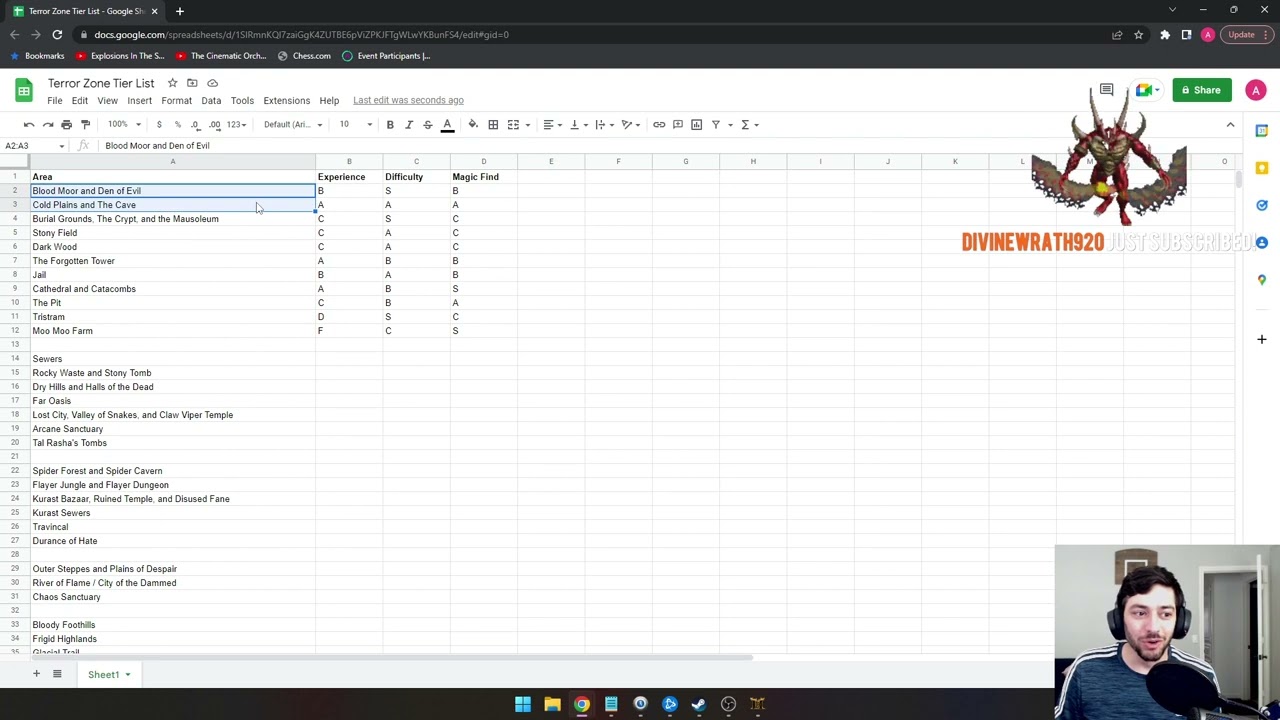This screenshot has width=1280, height=720.
Task: Open Google Keep side panel
Action: pos(1262,168)
